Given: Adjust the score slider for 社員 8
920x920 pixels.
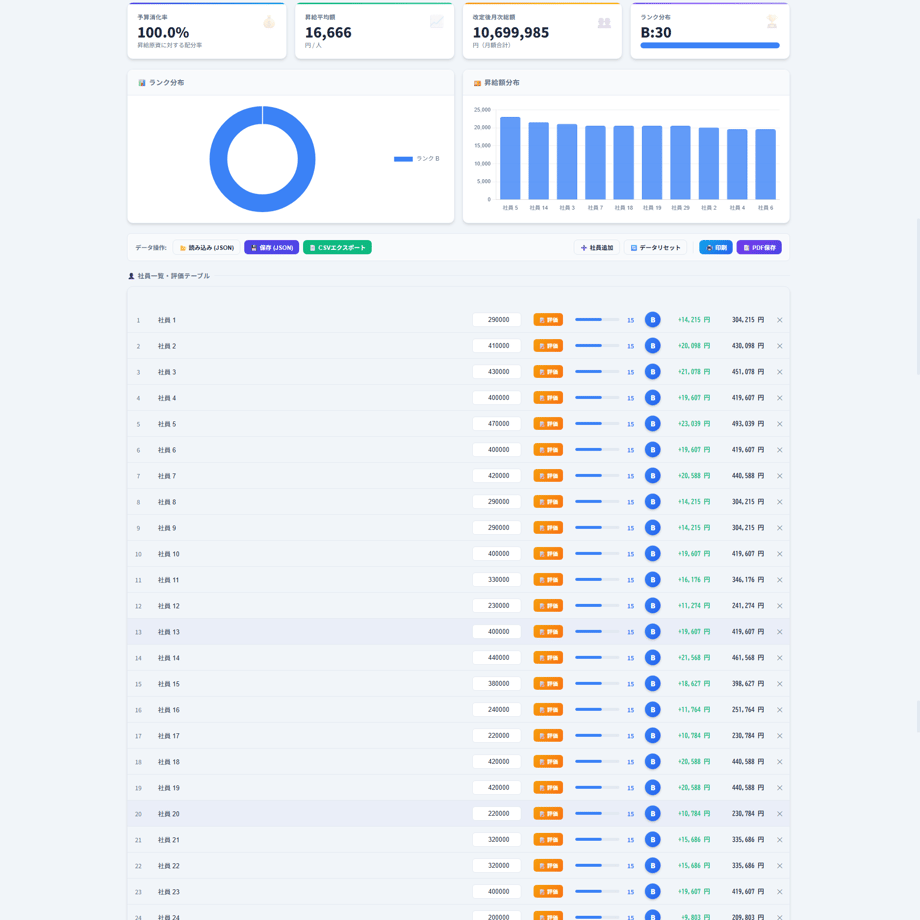Looking at the screenshot, I should coord(597,502).
